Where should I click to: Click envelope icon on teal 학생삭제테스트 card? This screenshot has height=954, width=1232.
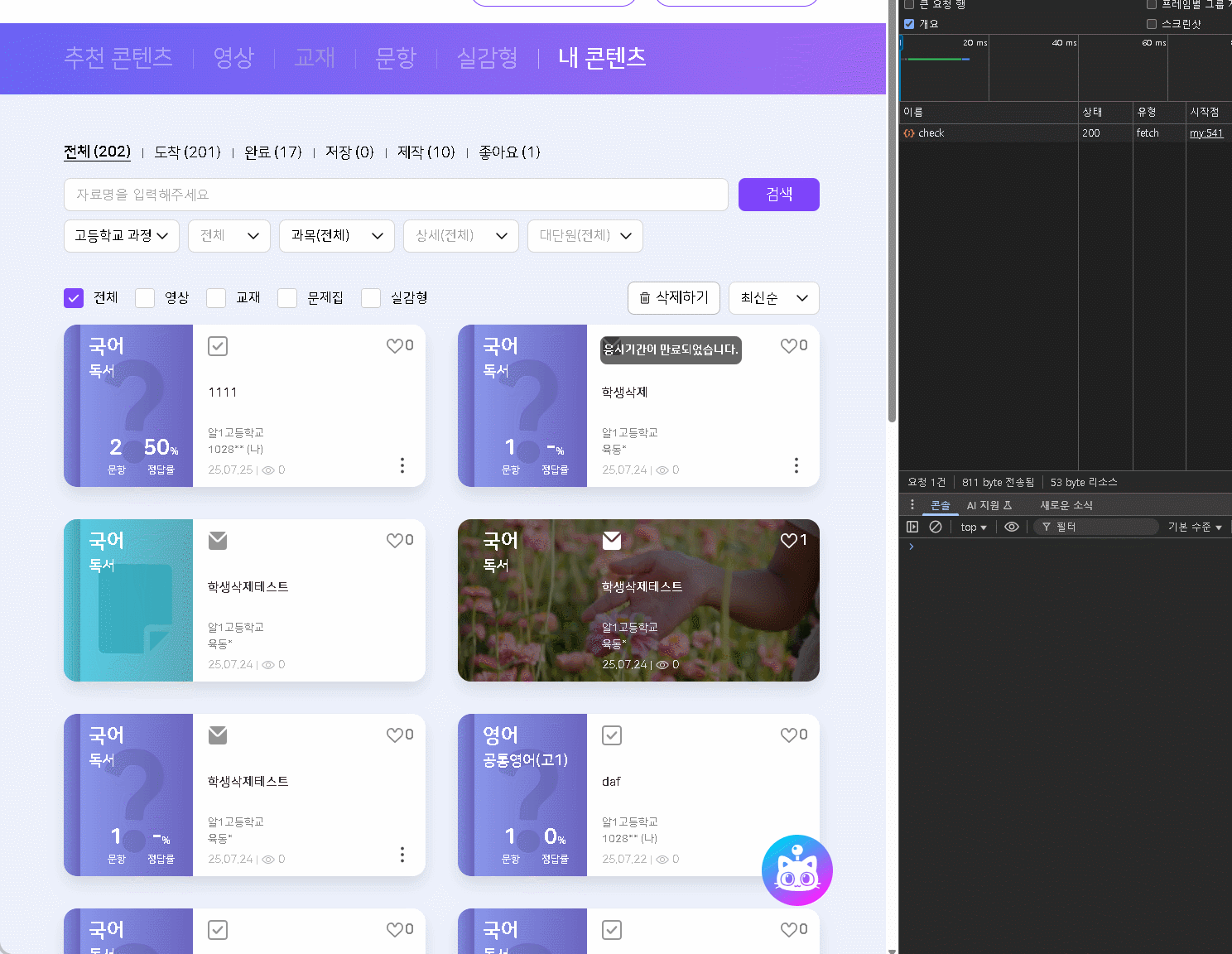click(x=218, y=541)
